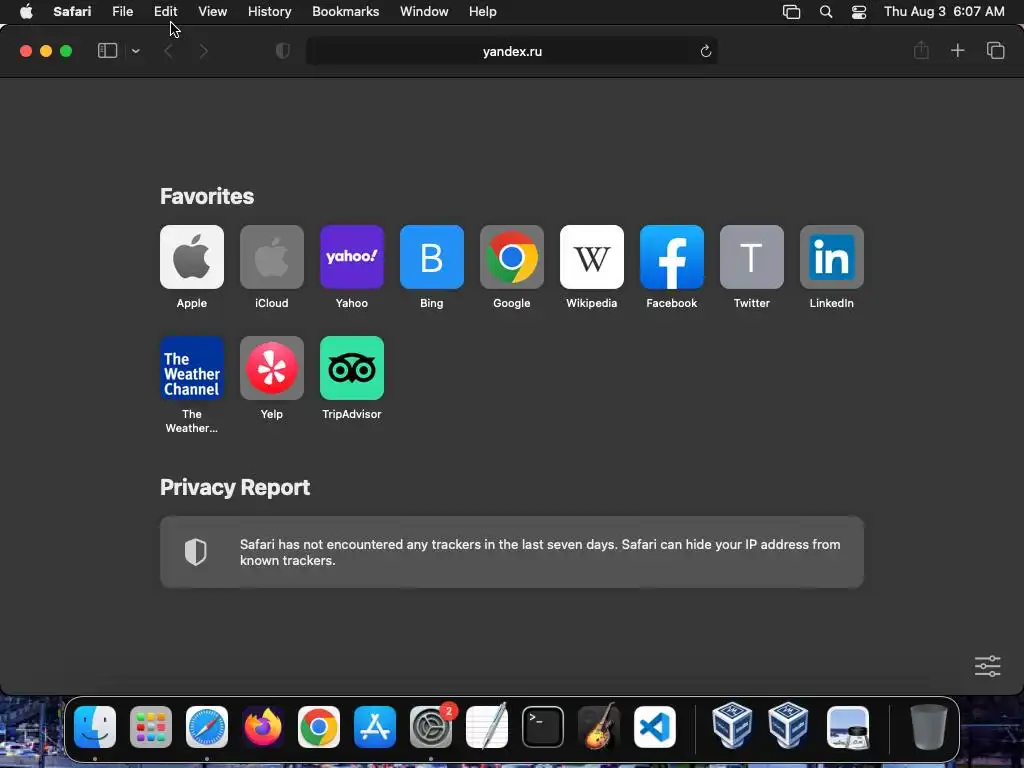Open the first VirtualBox Dock icon
1024x768 pixels.
[732, 726]
